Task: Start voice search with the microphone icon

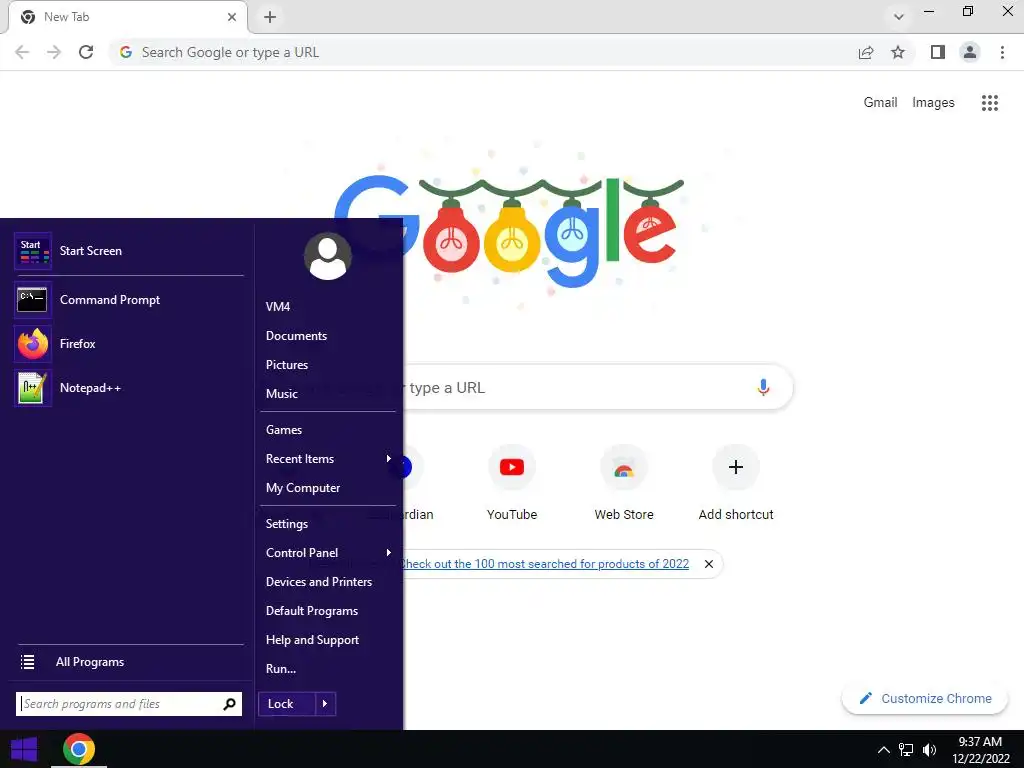Action: [763, 387]
